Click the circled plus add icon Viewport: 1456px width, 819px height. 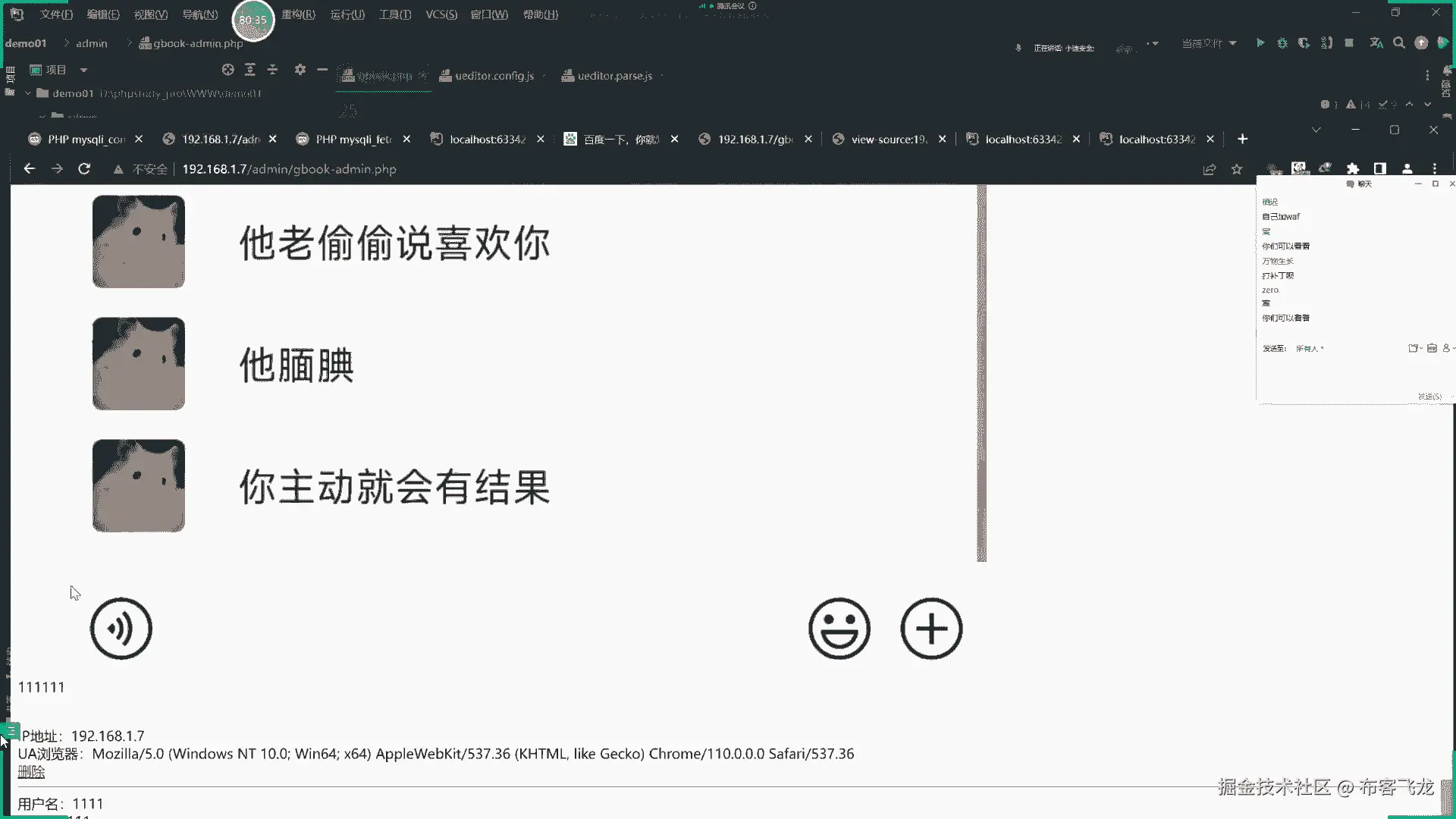931,629
